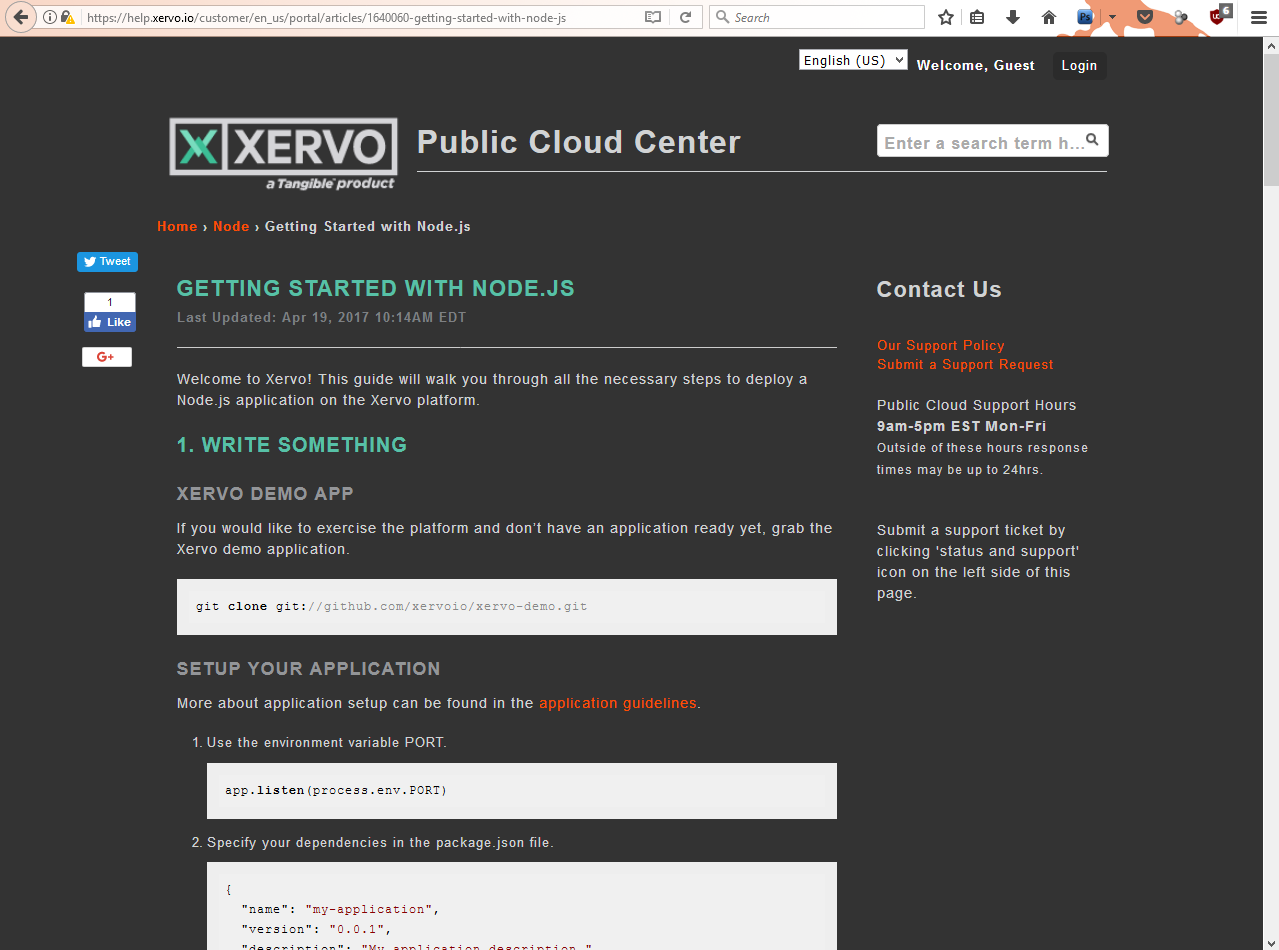Click the grey bubbles extension icon

1181,17
